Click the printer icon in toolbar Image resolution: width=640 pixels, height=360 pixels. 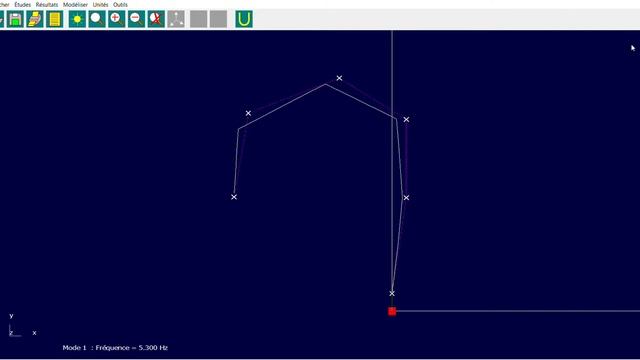(x=35, y=19)
